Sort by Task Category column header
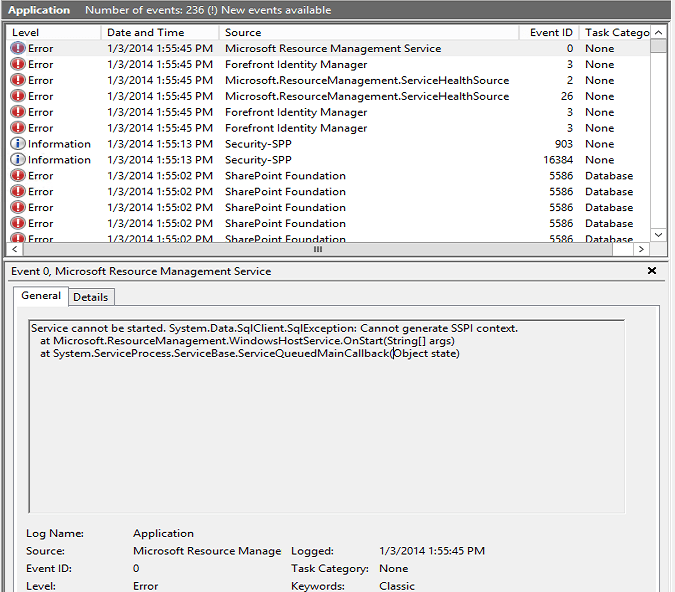The image size is (675, 592). coord(615,32)
